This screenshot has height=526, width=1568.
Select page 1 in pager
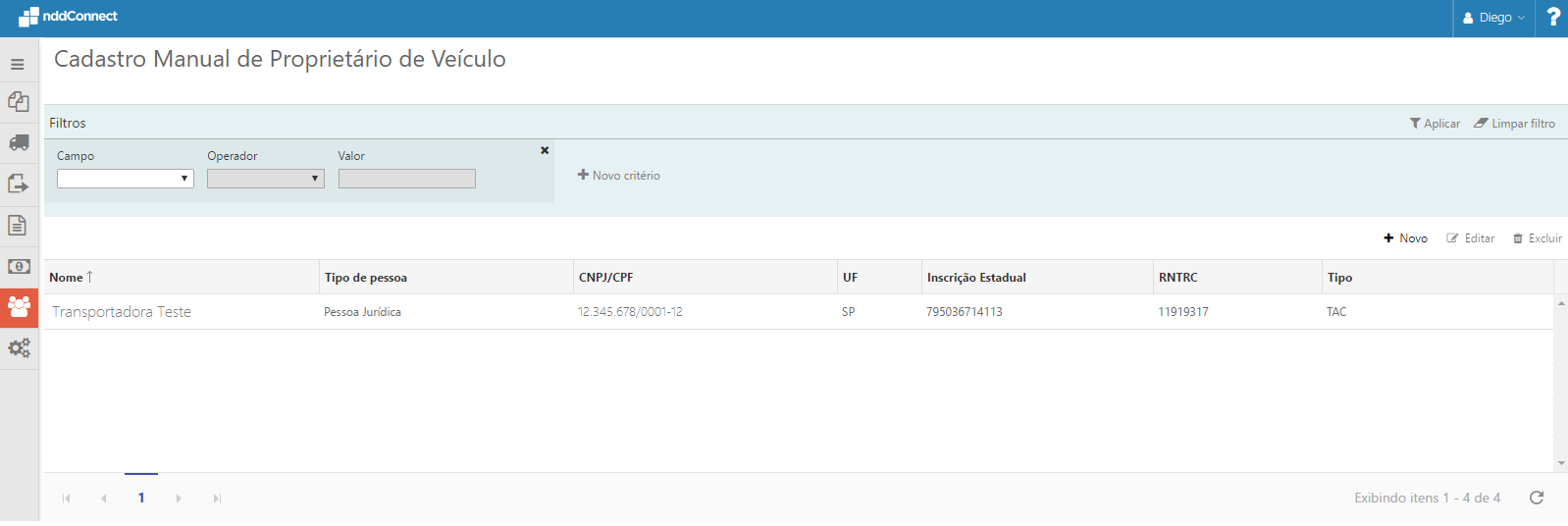pos(141,498)
